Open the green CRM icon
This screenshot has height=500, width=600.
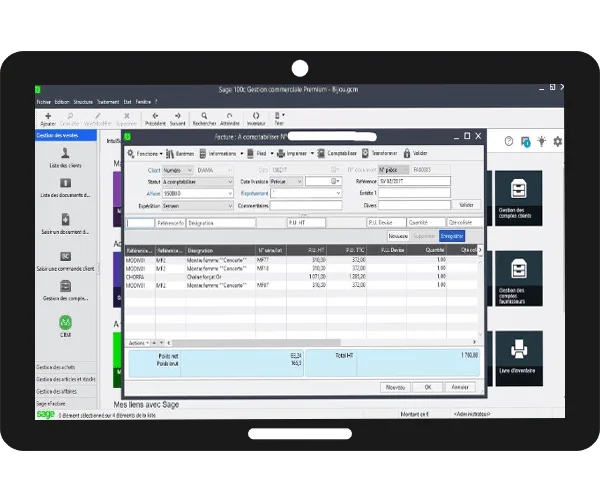click(65, 322)
